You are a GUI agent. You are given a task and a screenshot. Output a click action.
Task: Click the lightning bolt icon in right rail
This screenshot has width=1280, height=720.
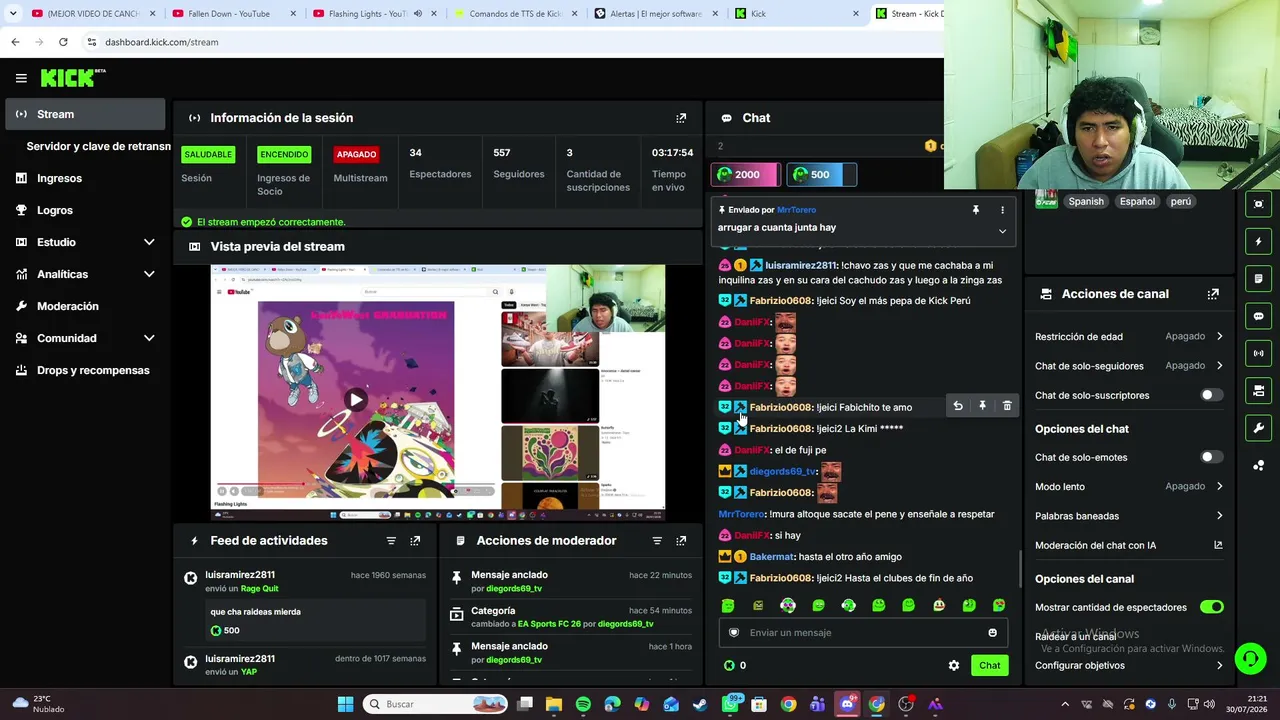pyautogui.click(x=1258, y=241)
